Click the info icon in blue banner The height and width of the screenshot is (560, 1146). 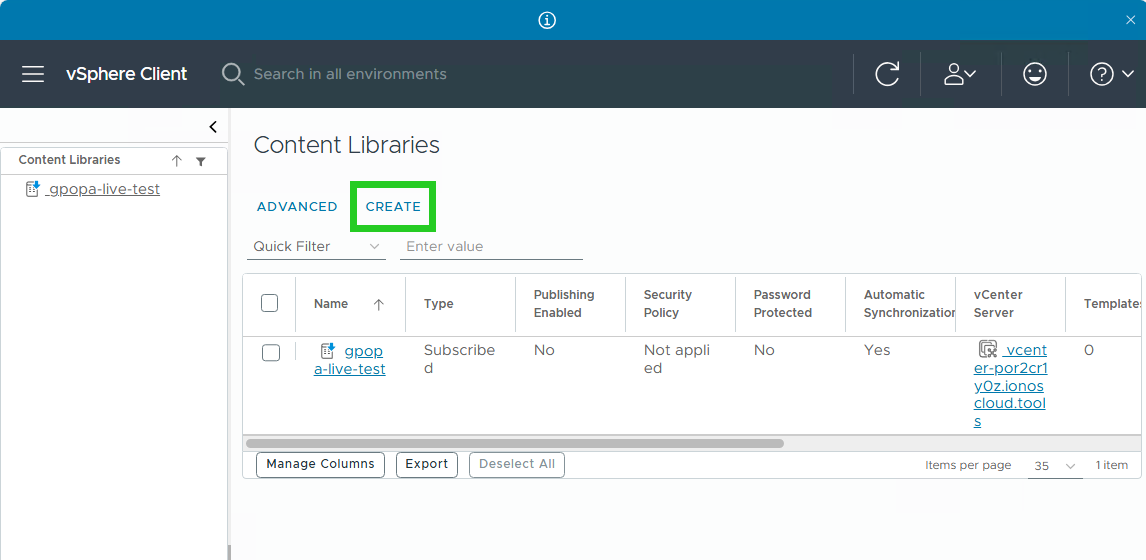(547, 20)
